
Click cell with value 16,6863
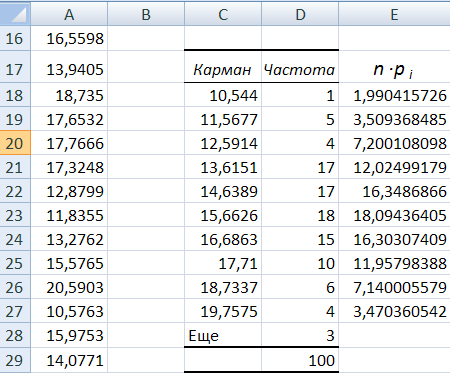[x=223, y=239]
